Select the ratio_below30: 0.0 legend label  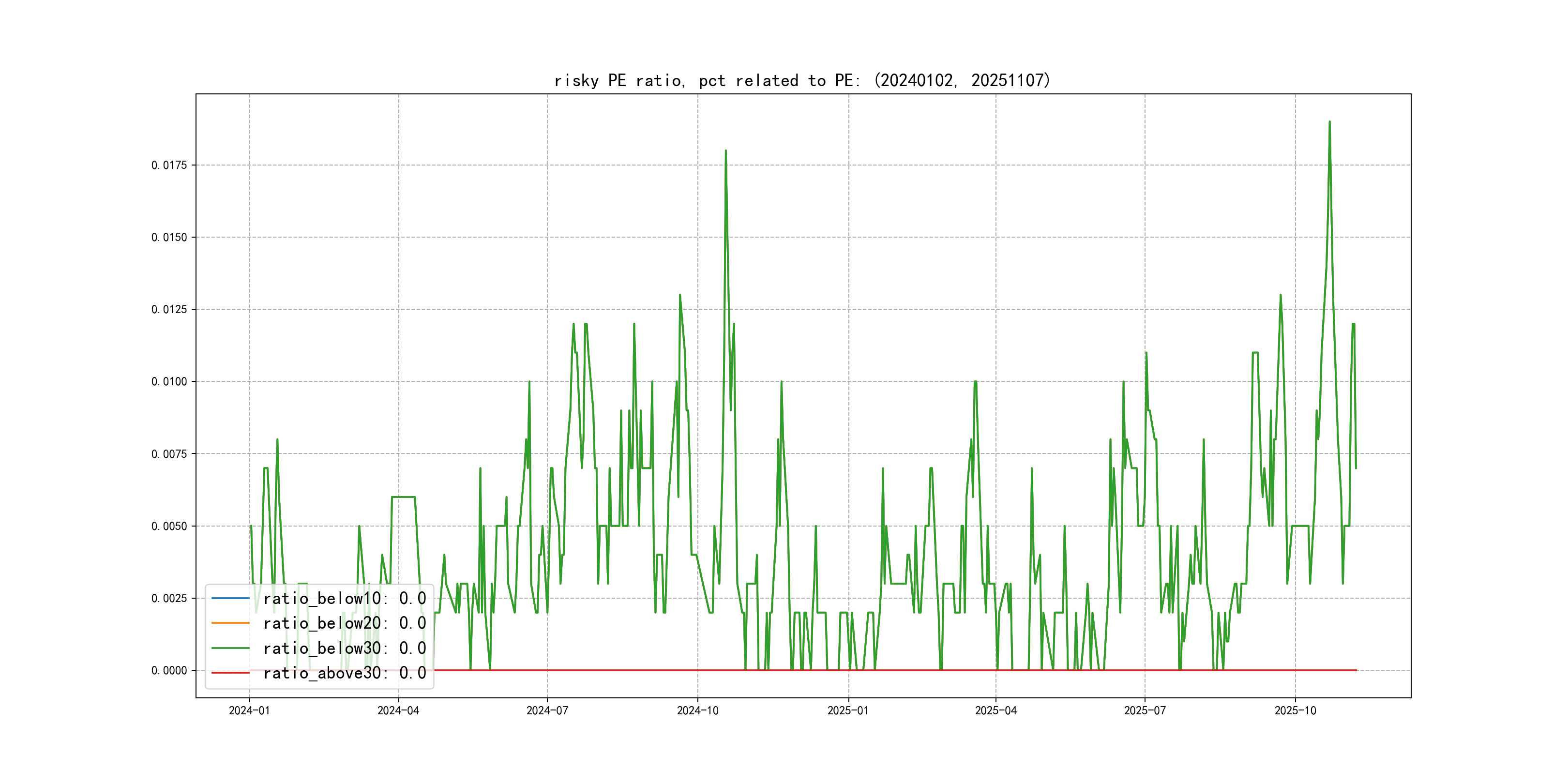345,648
